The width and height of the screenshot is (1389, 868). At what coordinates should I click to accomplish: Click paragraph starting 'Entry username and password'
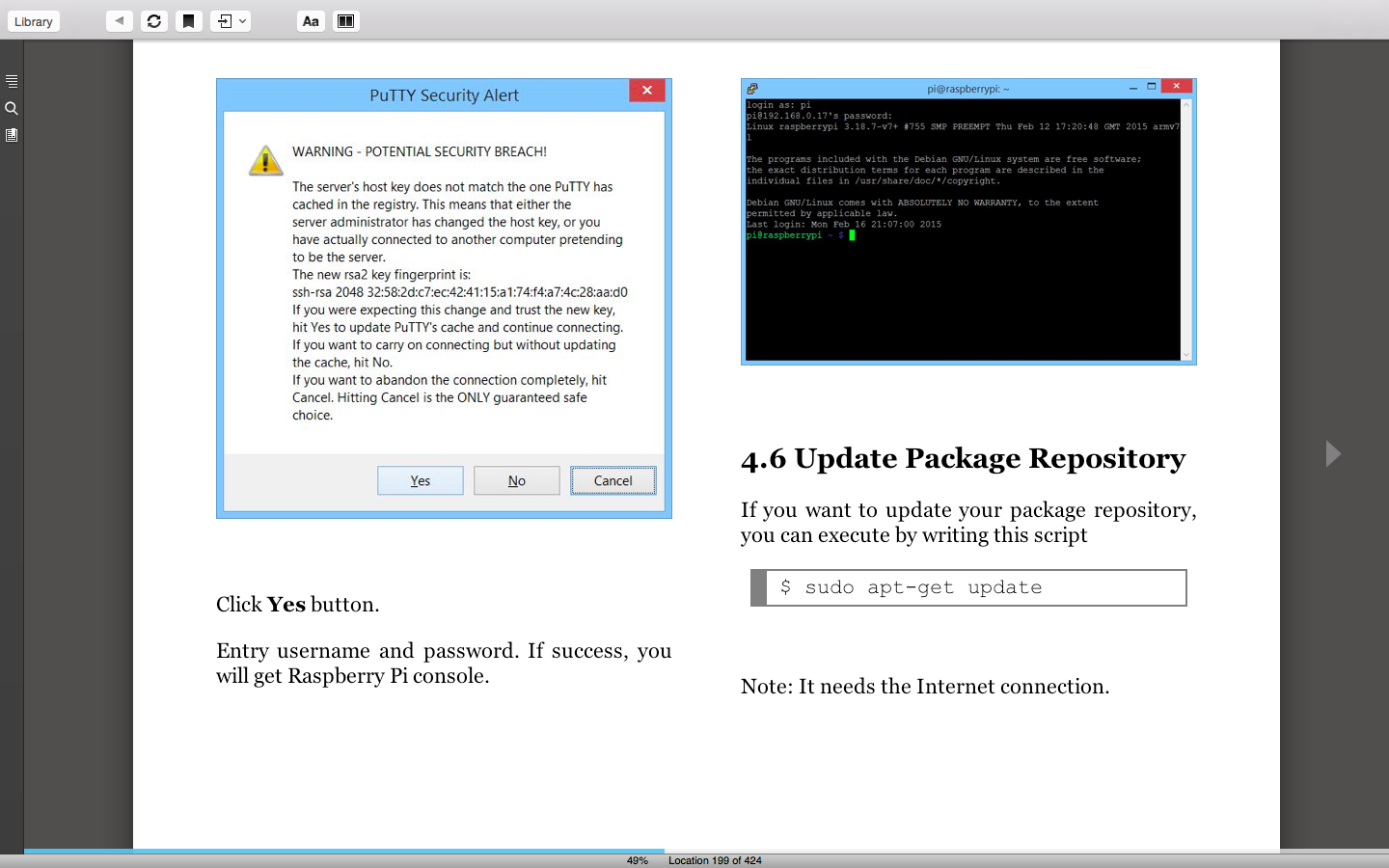[444, 664]
